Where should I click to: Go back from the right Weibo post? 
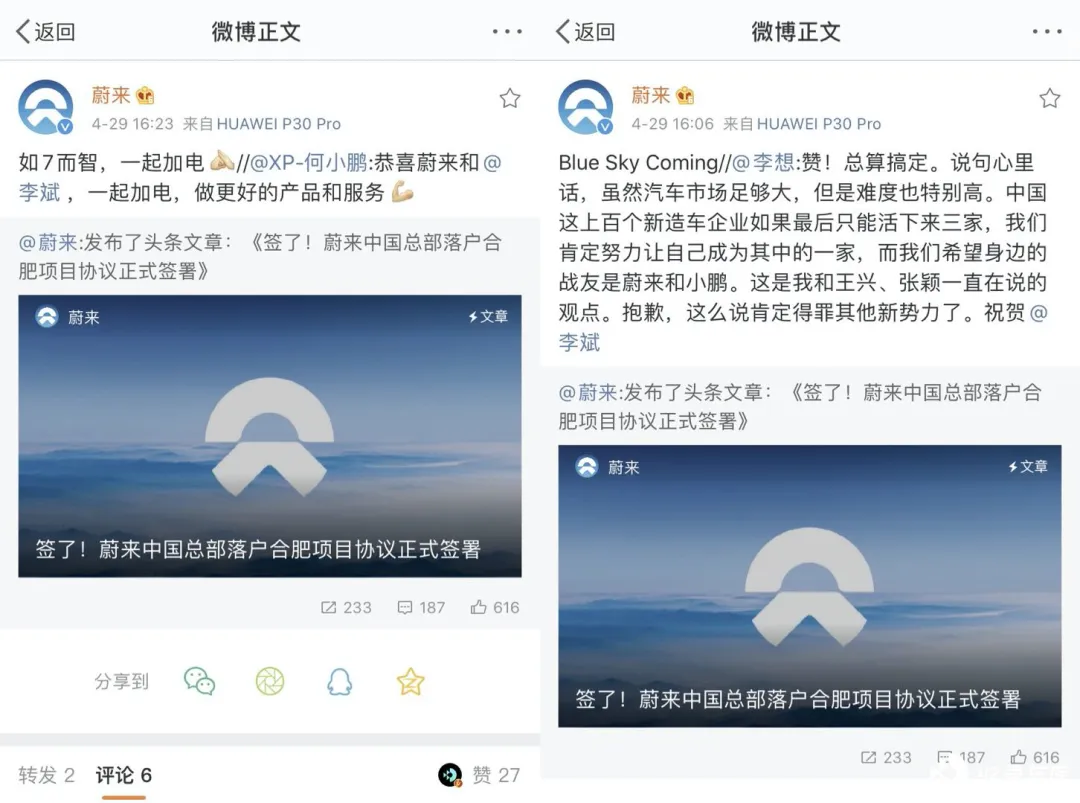pyautogui.click(x=585, y=32)
